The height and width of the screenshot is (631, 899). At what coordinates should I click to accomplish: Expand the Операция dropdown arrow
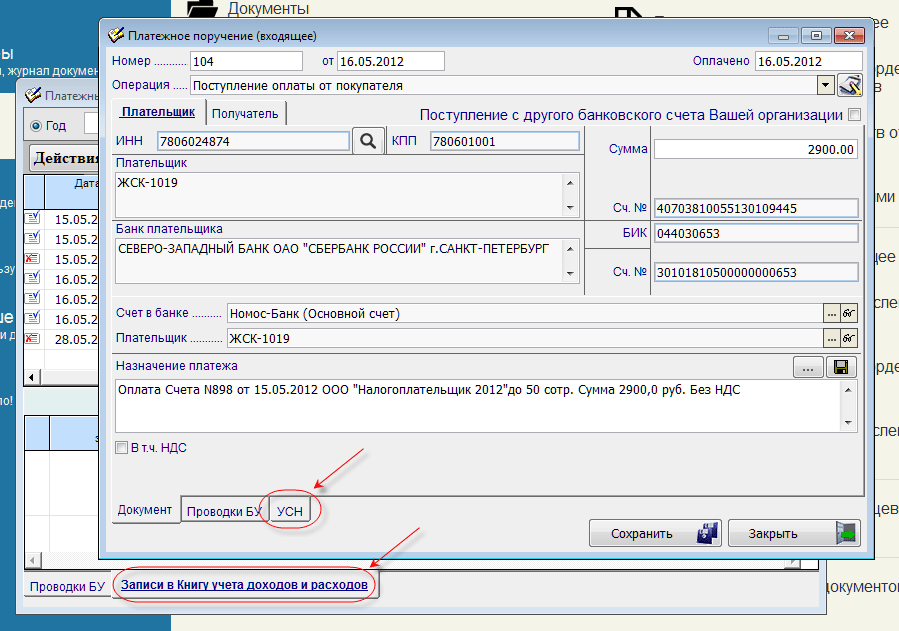[825, 85]
